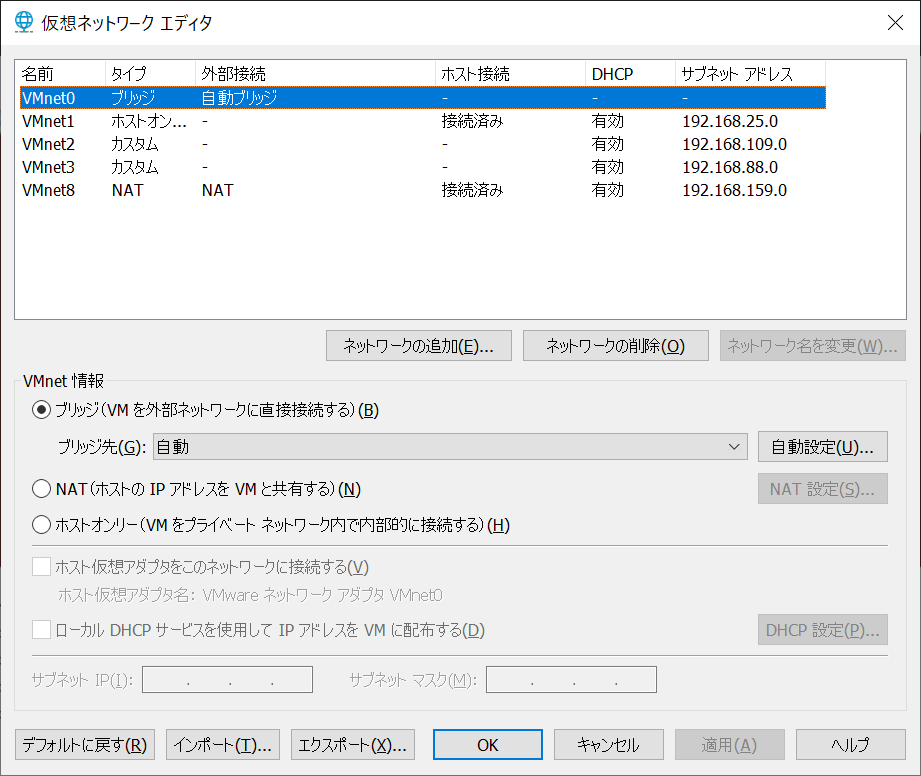
Task: Click 接続済み cell in the VMnet8 row
Action: coord(472,190)
